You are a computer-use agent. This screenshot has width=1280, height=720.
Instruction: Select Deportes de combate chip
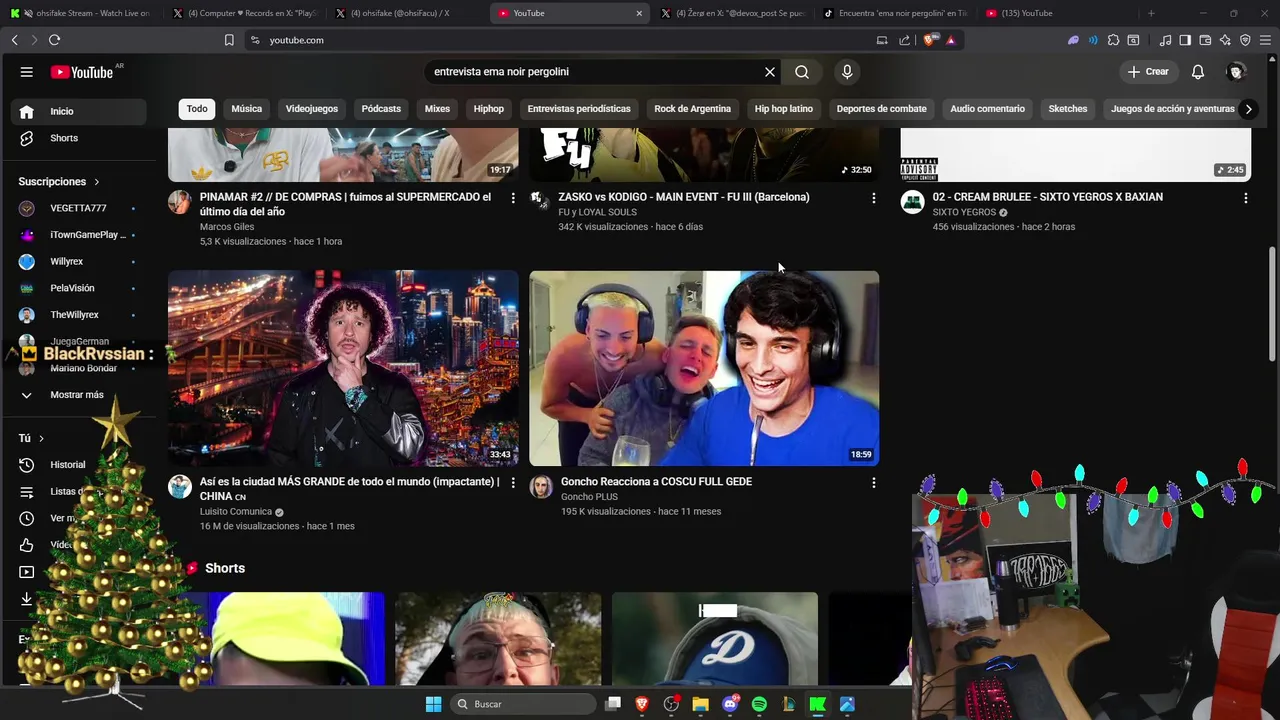881,109
